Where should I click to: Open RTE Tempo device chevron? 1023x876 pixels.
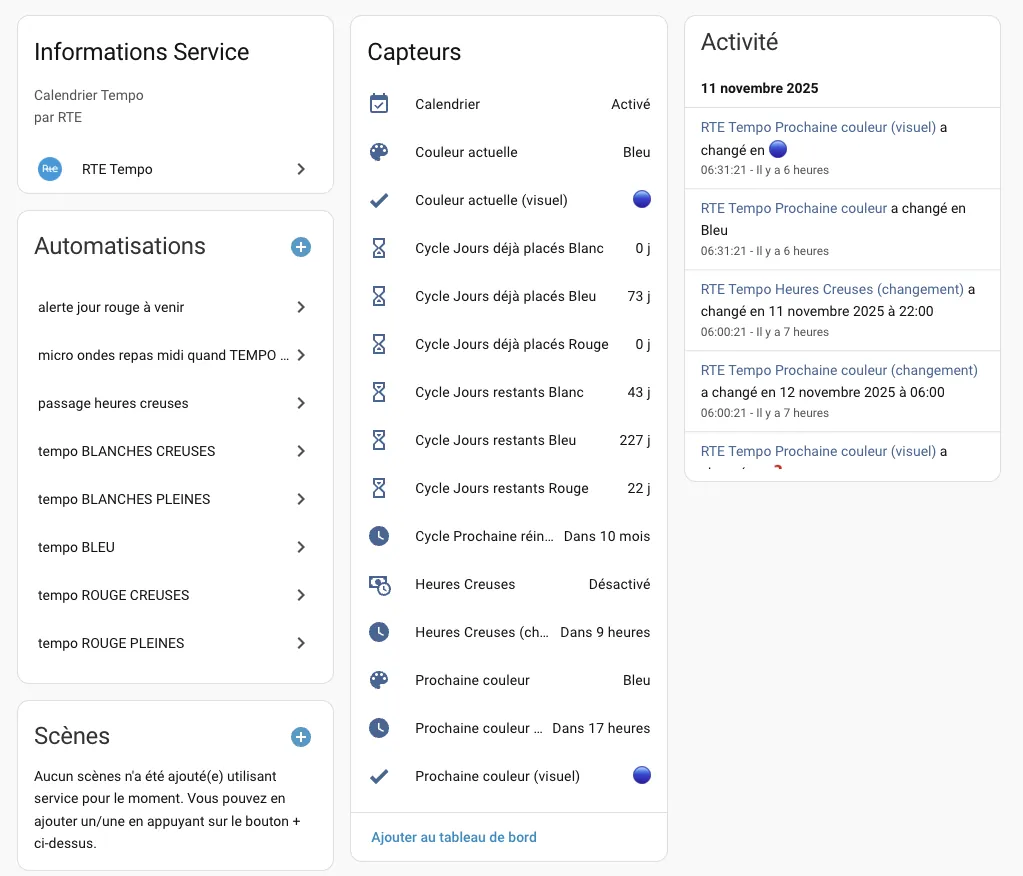point(301,169)
